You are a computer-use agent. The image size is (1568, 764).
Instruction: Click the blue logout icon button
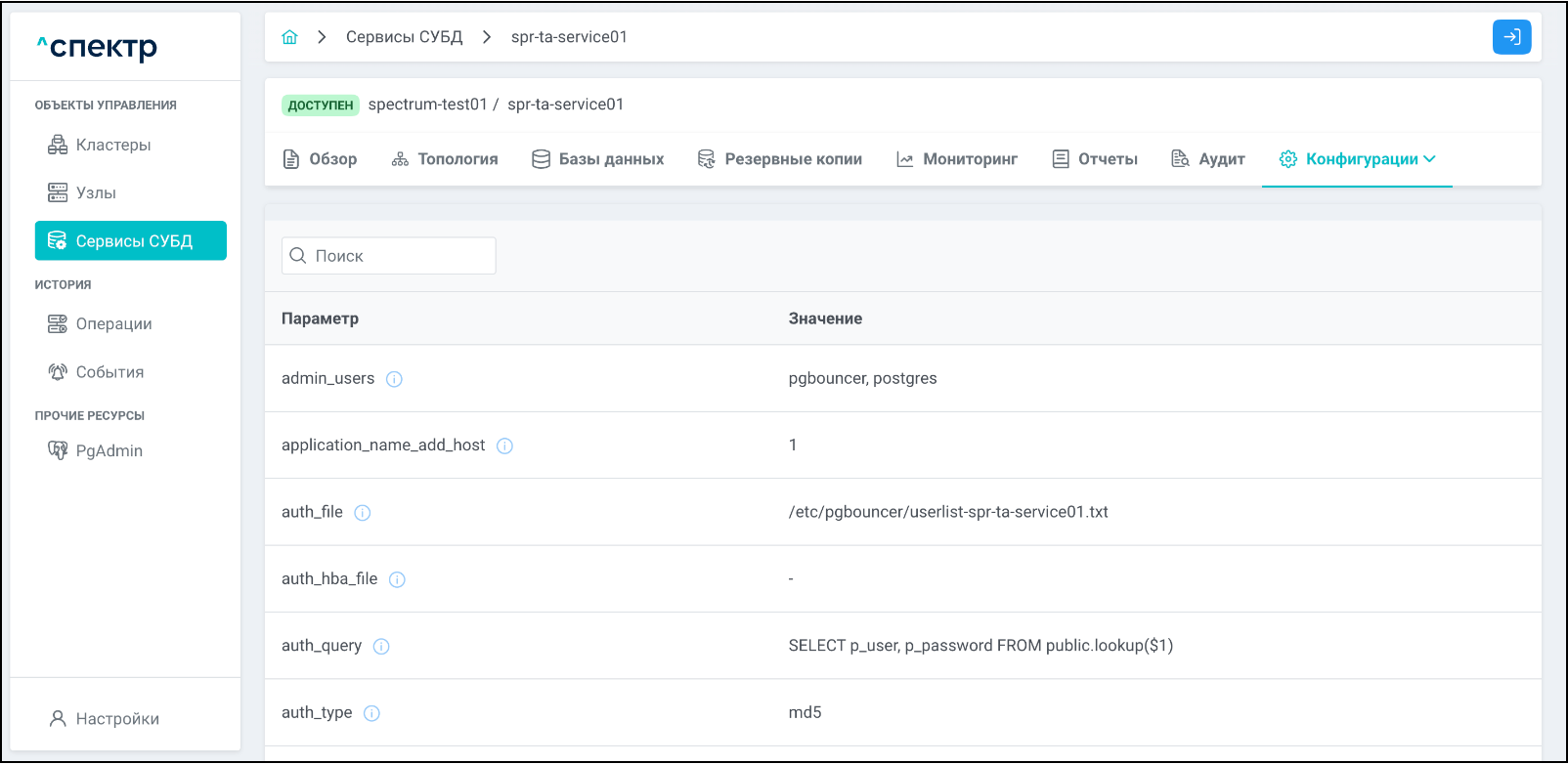click(1511, 37)
